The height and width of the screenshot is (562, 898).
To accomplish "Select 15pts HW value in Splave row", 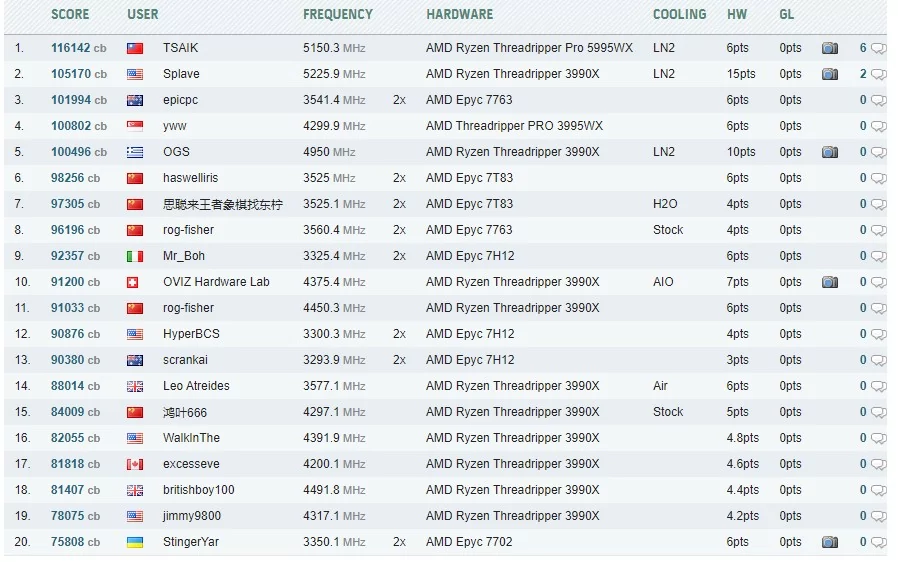I will [741, 74].
